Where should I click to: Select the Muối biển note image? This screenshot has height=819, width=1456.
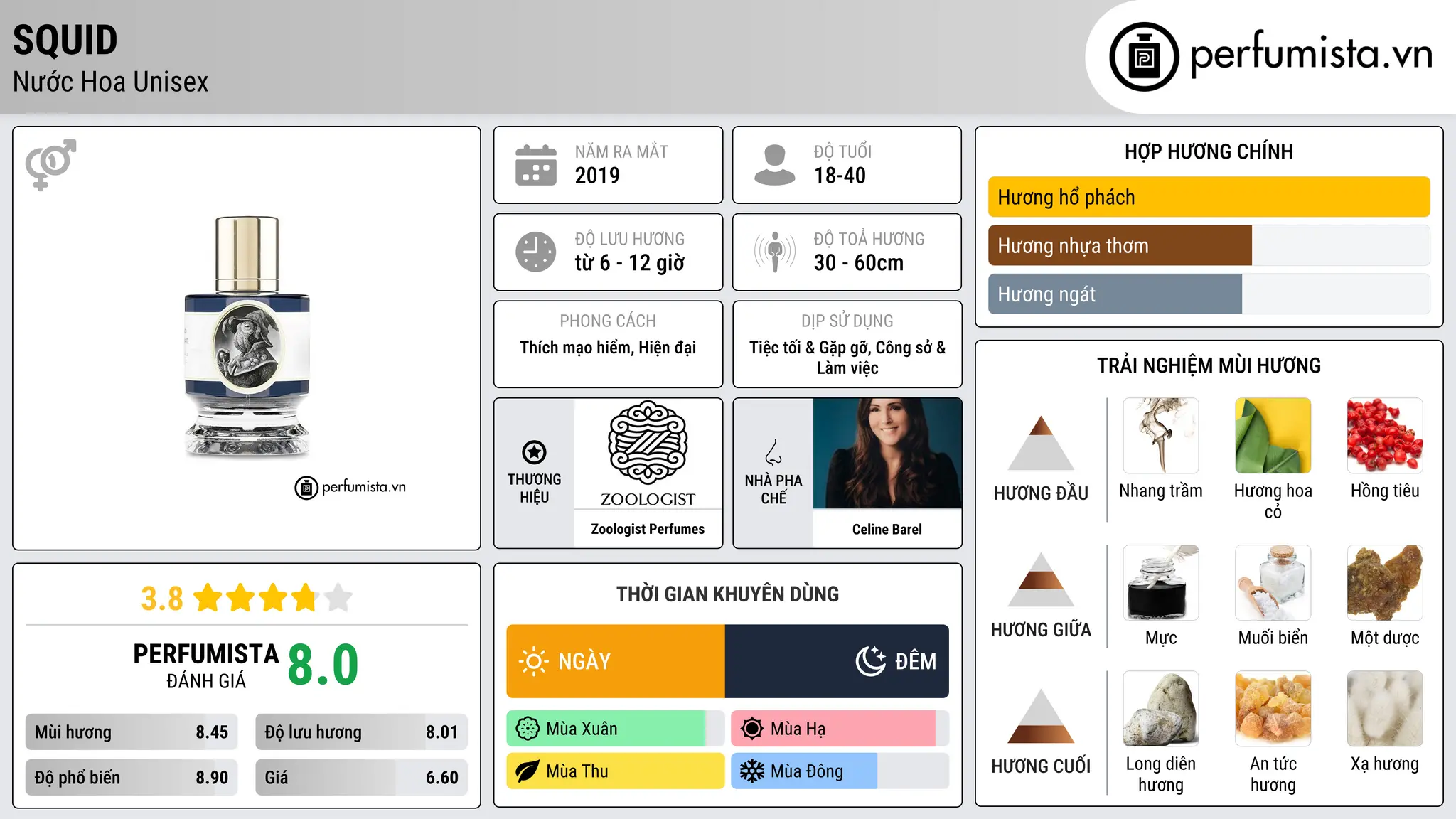[1273, 583]
